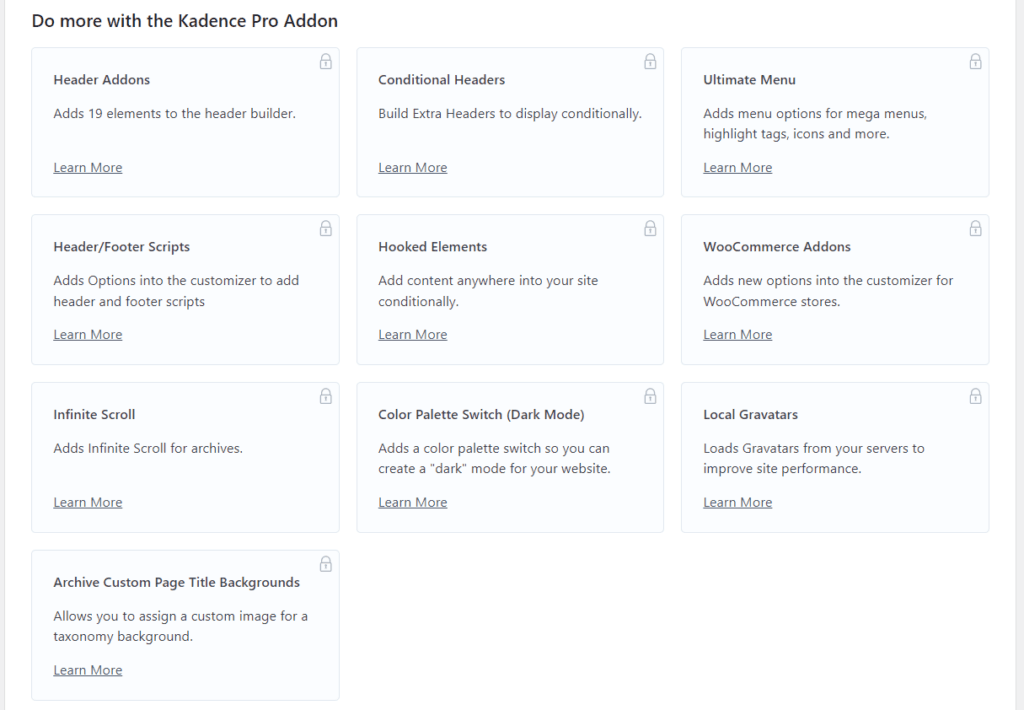Open Learn More for Color Palette Switch
1024x710 pixels.
coord(412,501)
